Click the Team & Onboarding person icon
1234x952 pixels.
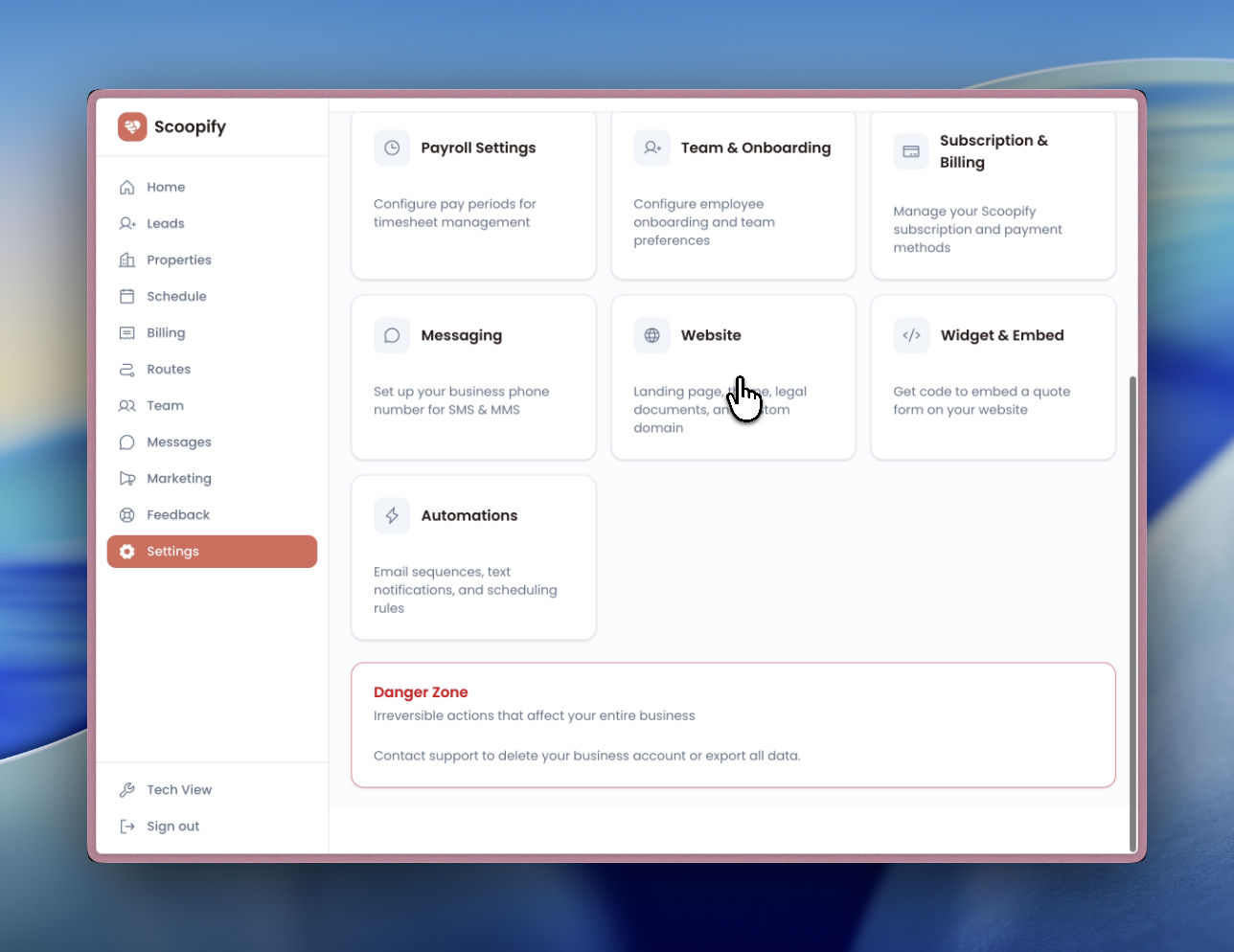[x=651, y=147]
